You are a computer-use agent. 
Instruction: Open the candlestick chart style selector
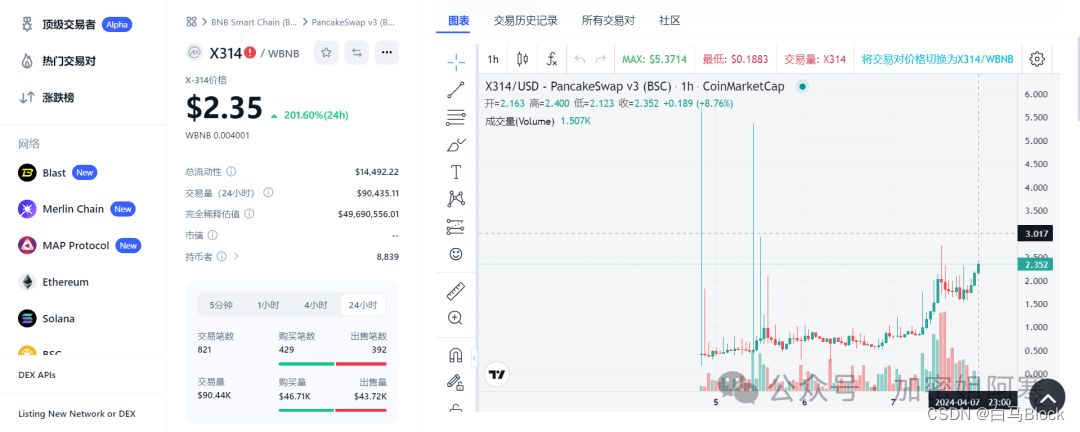click(x=523, y=59)
